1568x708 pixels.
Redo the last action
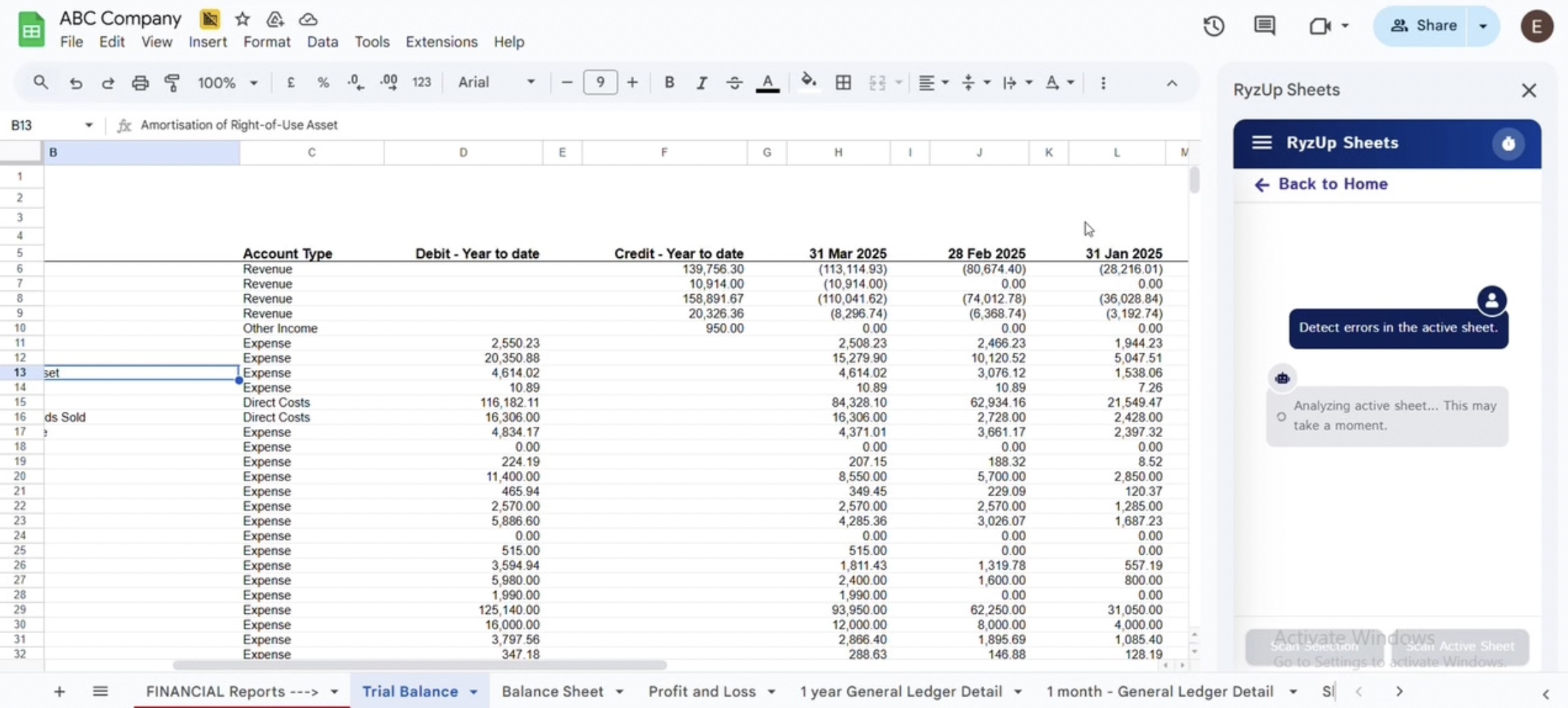[x=108, y=83]
